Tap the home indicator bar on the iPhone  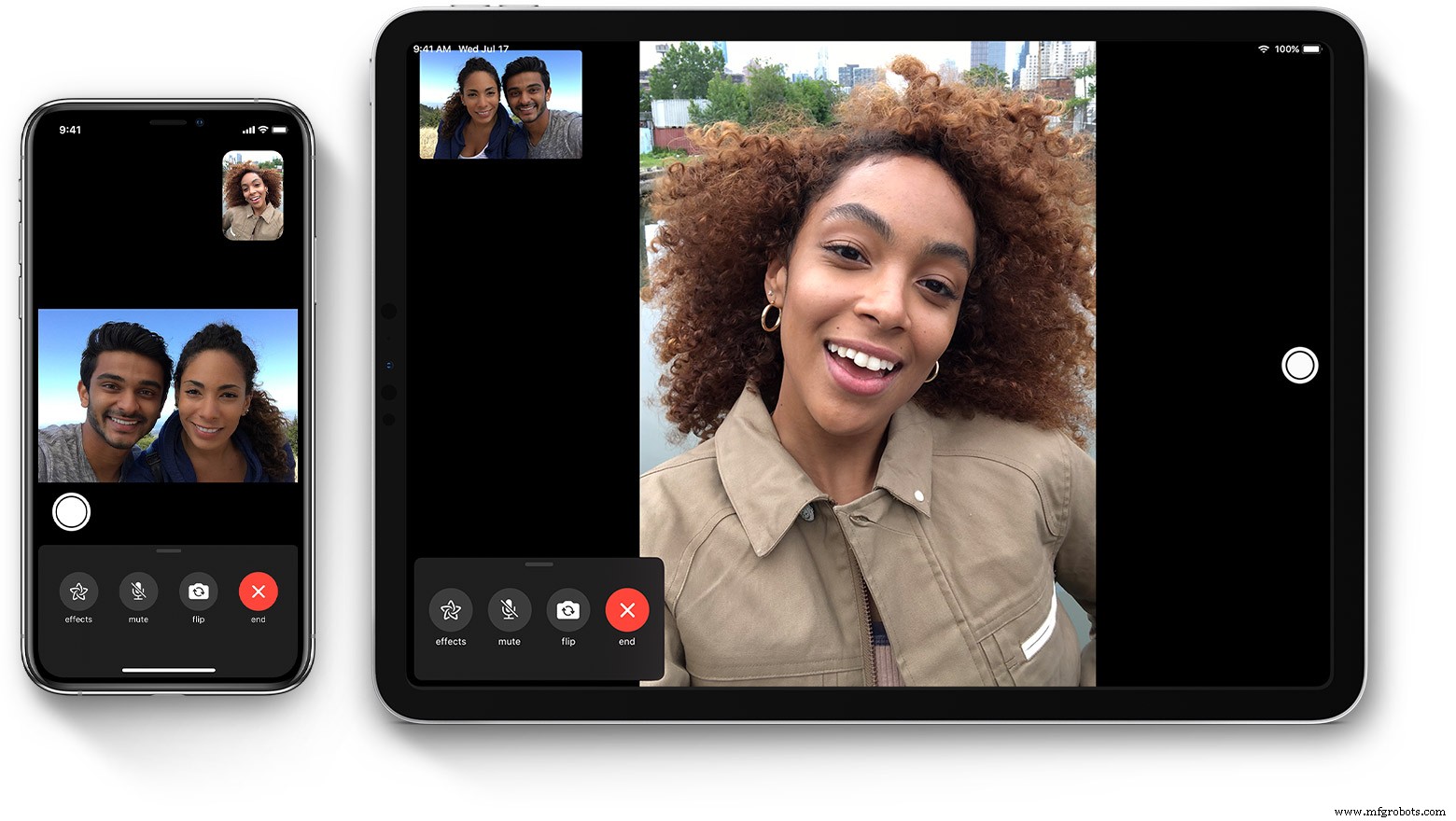coord(168,669)
